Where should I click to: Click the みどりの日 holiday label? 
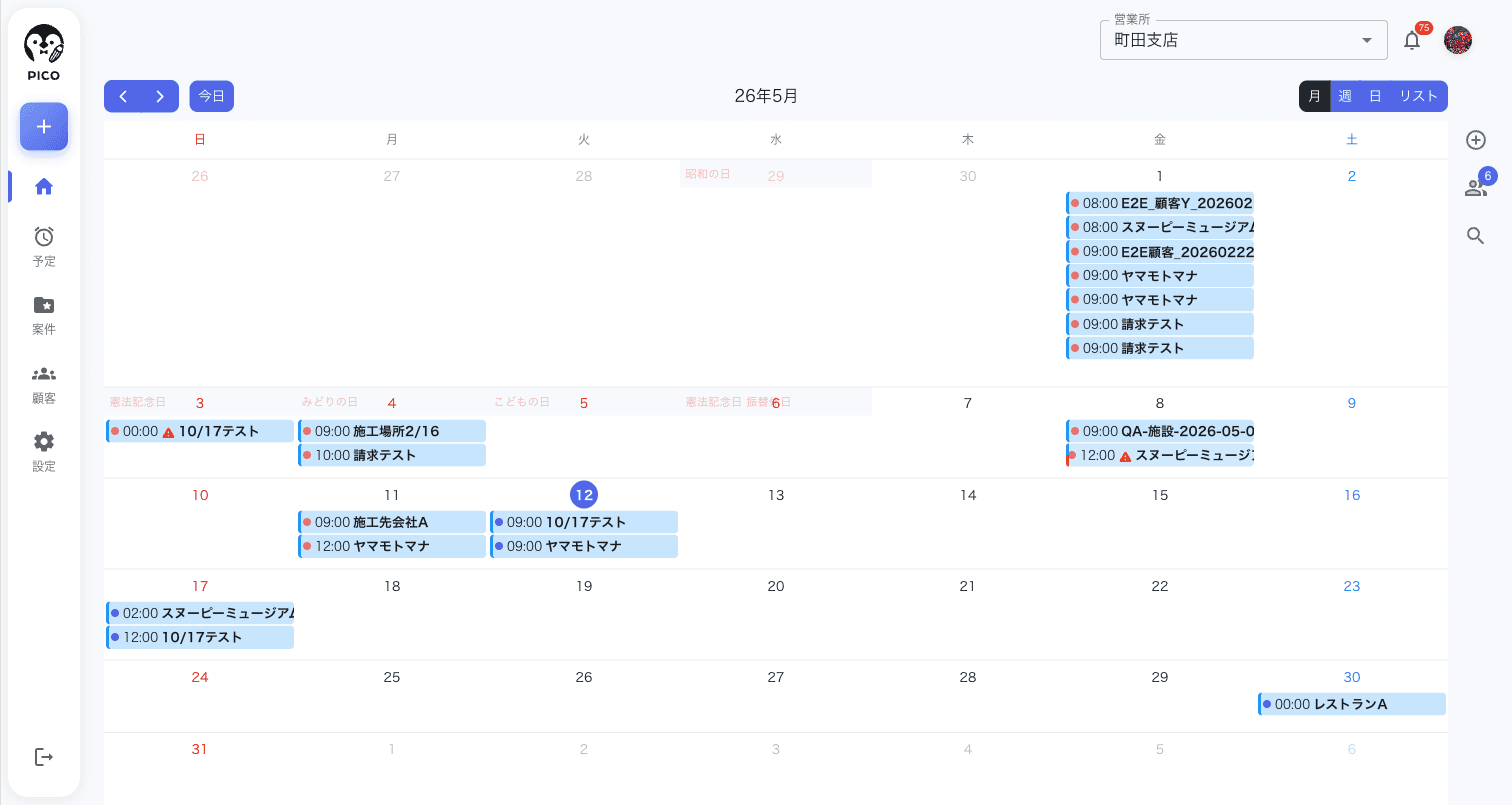[330, 402]
